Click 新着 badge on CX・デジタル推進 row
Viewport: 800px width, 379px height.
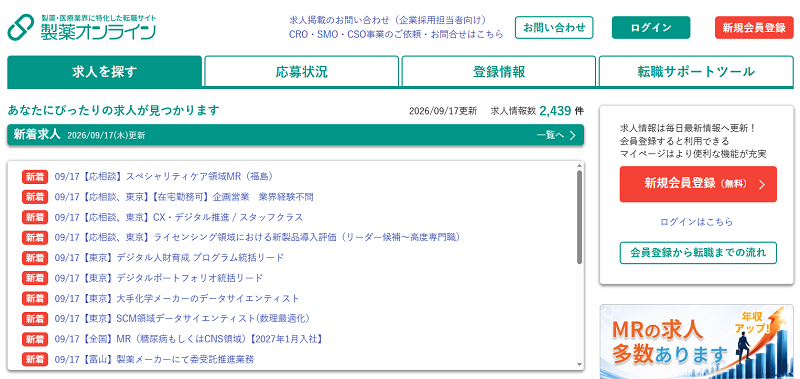tap(35, 217)
